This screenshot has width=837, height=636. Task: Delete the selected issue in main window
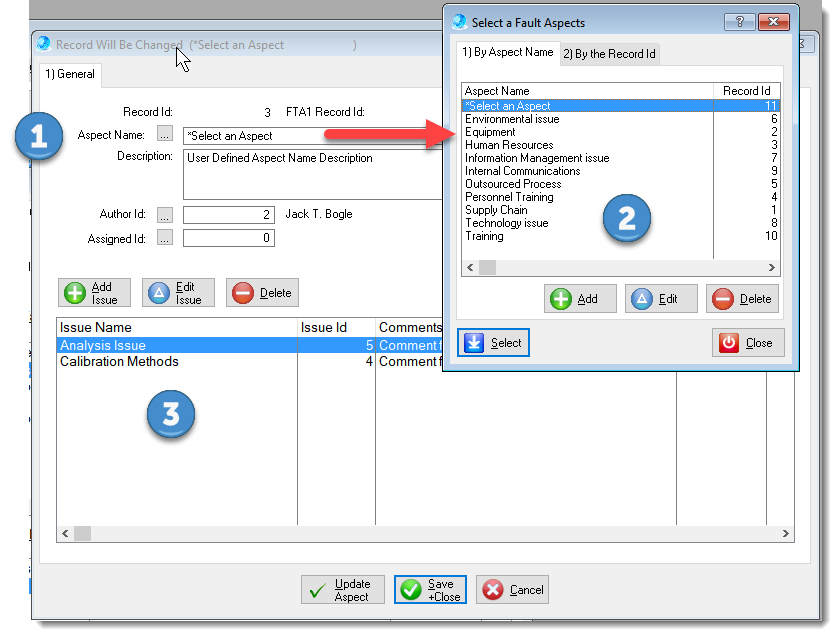coord(262,293)
